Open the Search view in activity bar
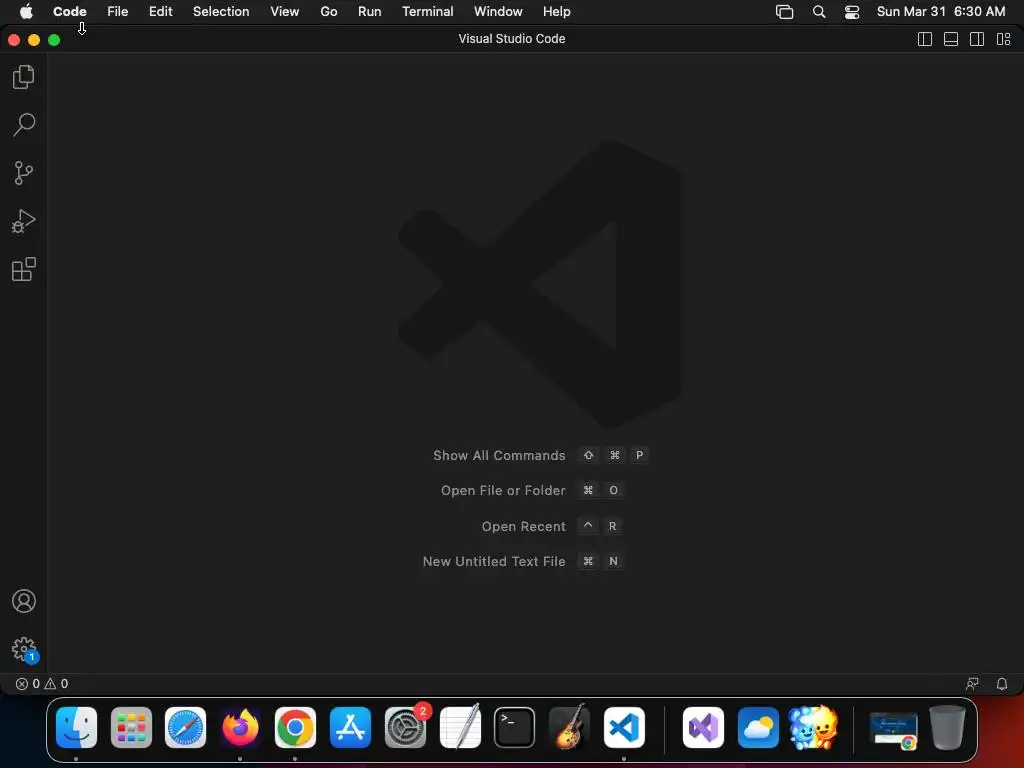The width and height of the screenshot is (1024, 768). [24, 125]
